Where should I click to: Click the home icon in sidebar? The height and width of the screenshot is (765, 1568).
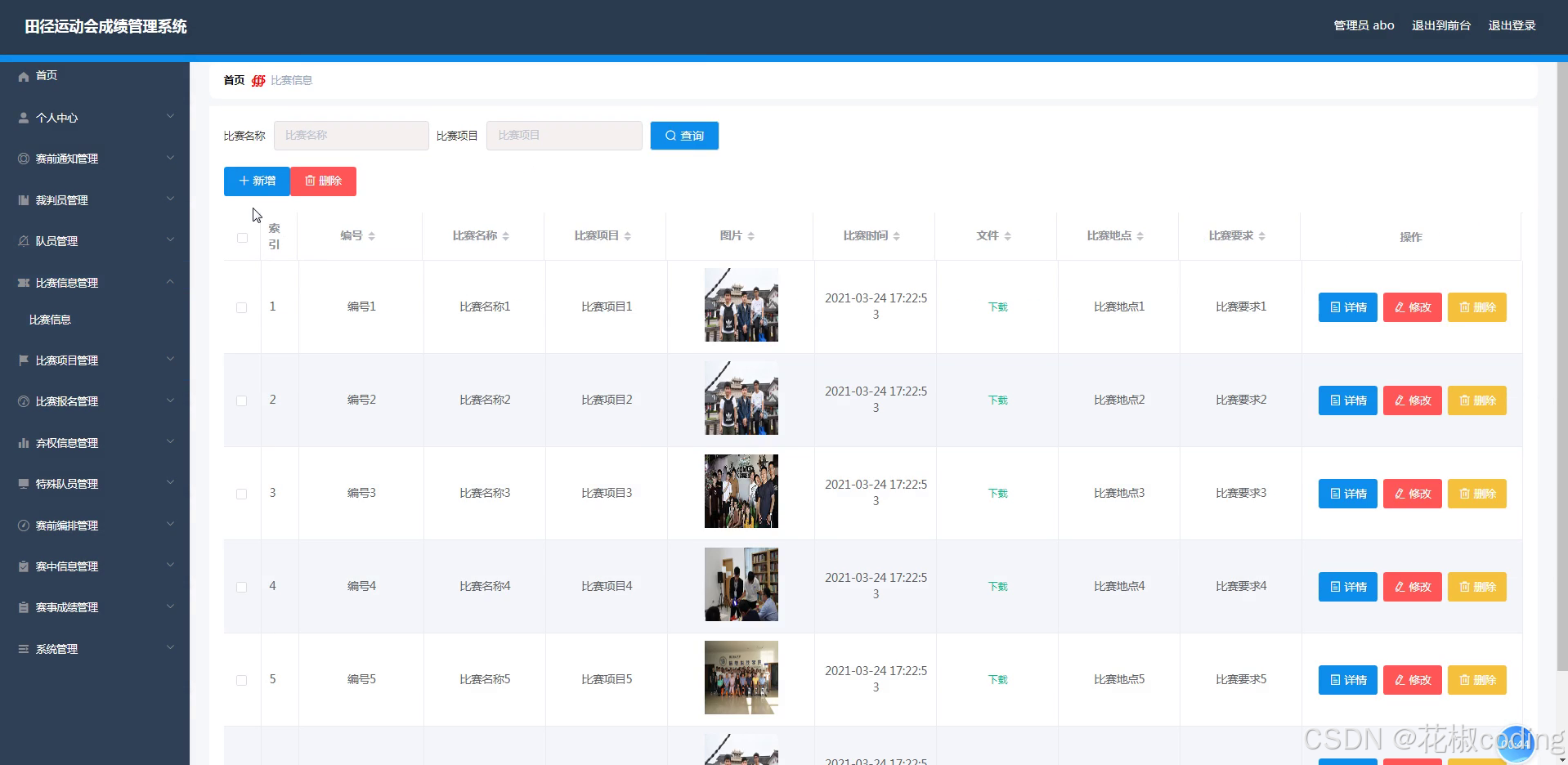(24, 76)
